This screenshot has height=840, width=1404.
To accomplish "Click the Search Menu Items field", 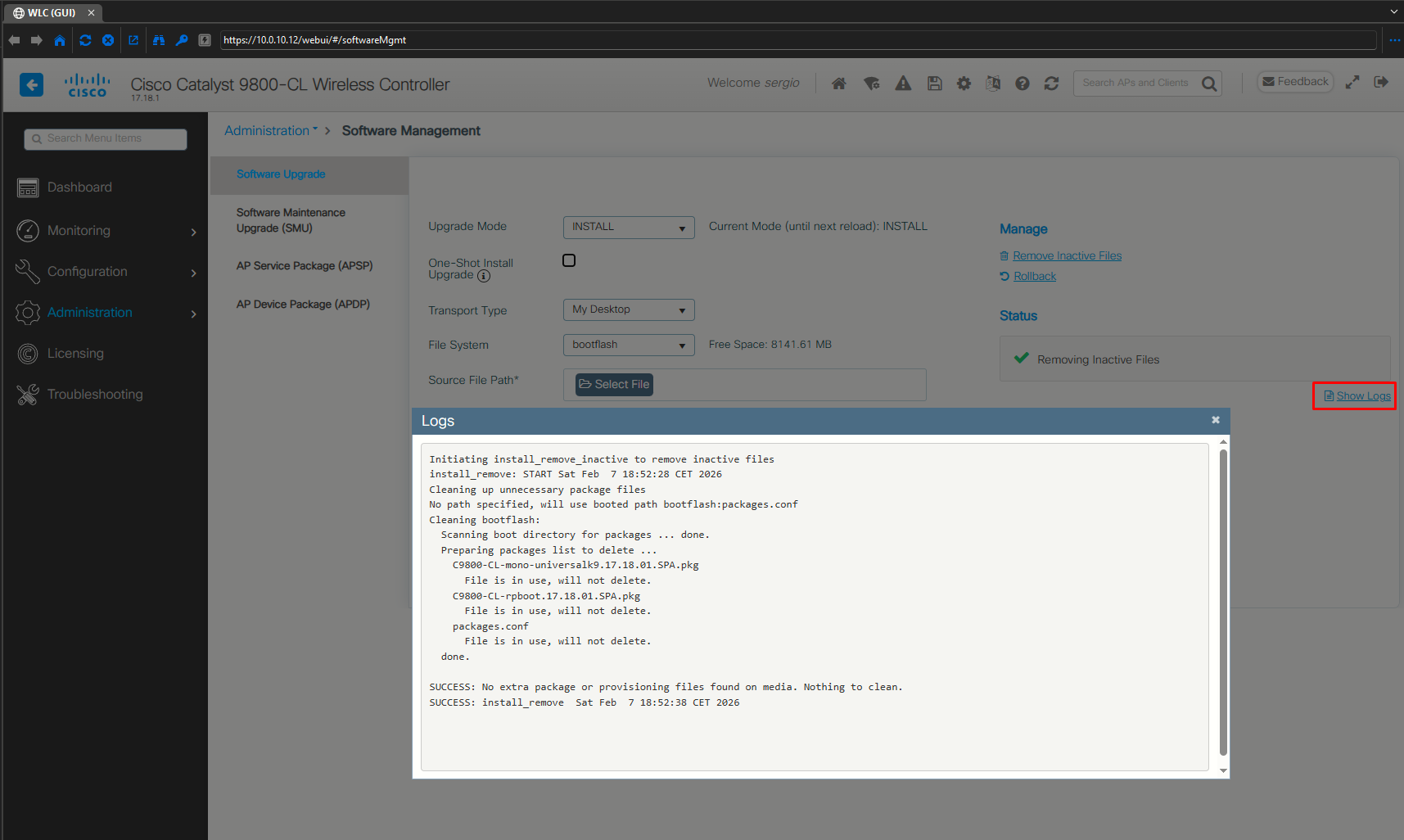I will point(106,139).
